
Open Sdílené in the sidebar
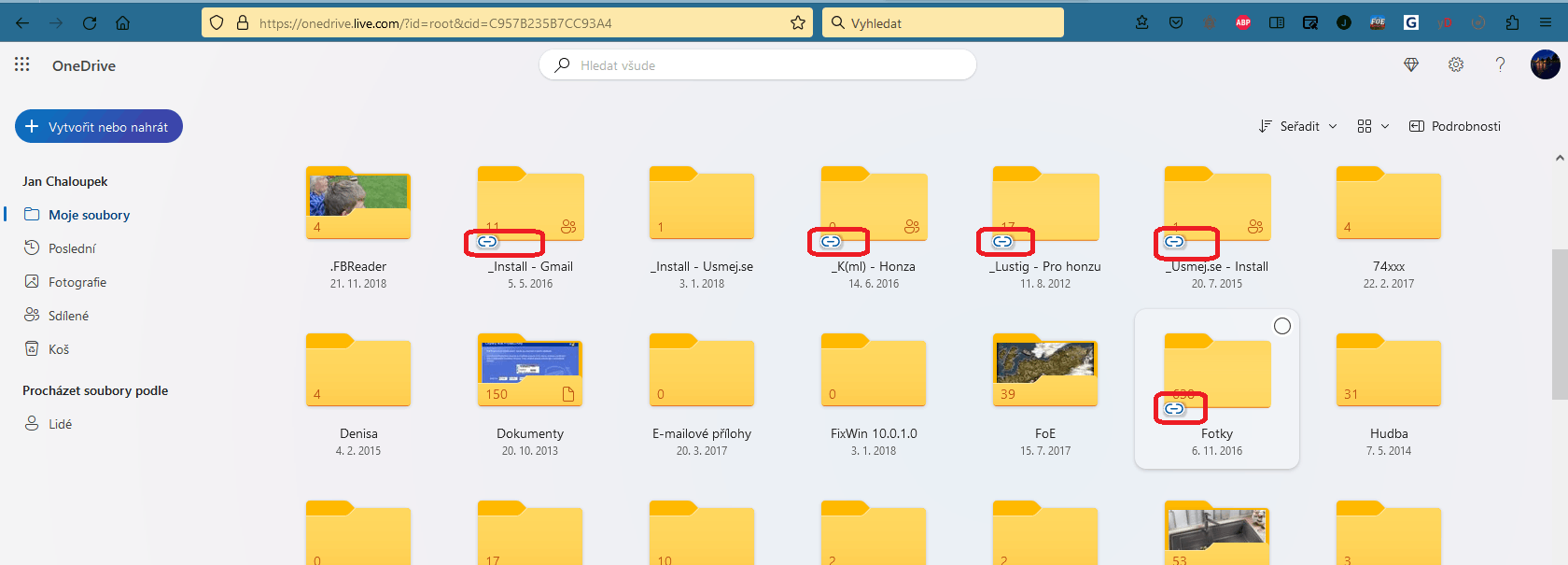tap(58, 316)
